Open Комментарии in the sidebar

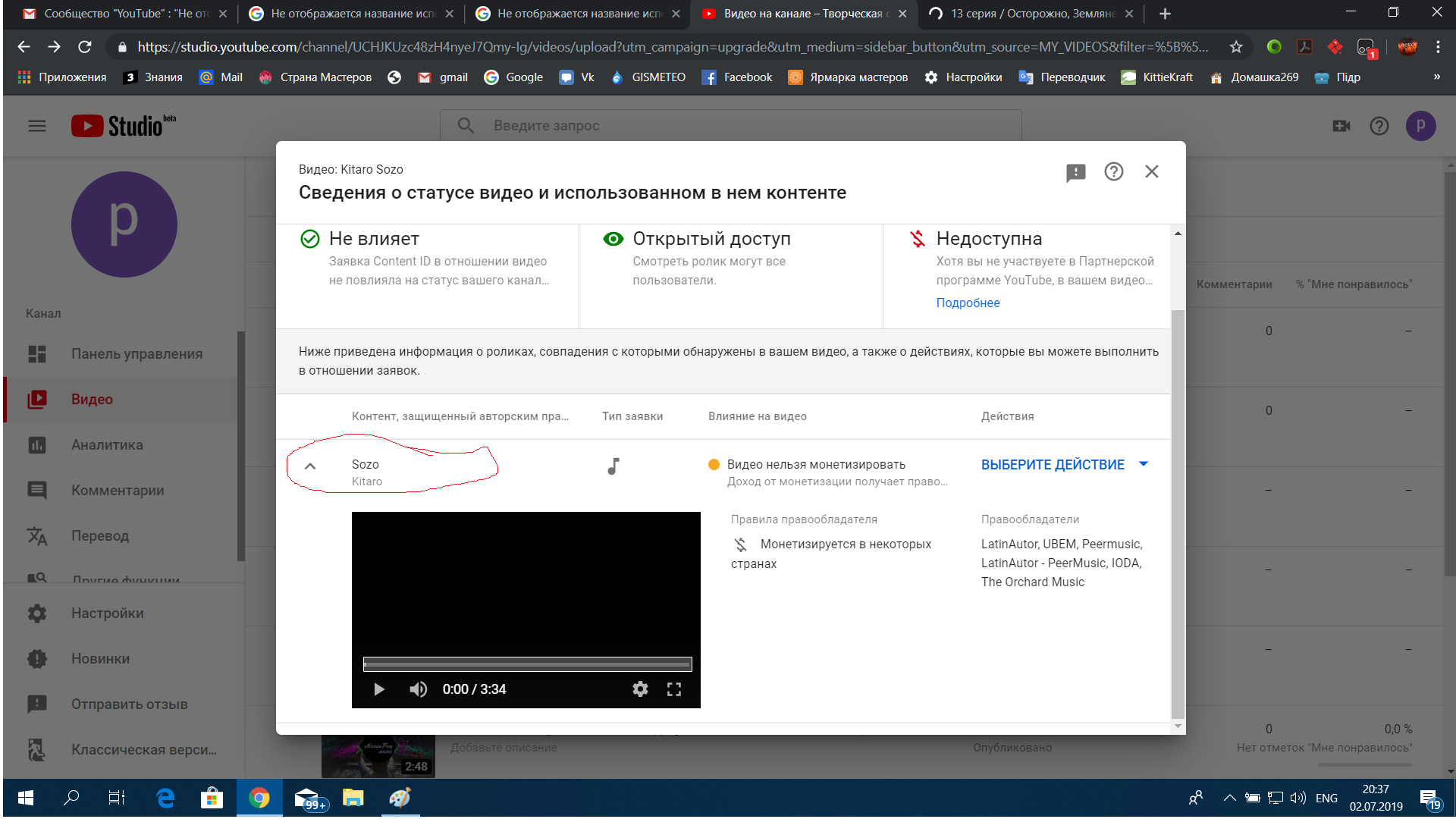(118, 491)
